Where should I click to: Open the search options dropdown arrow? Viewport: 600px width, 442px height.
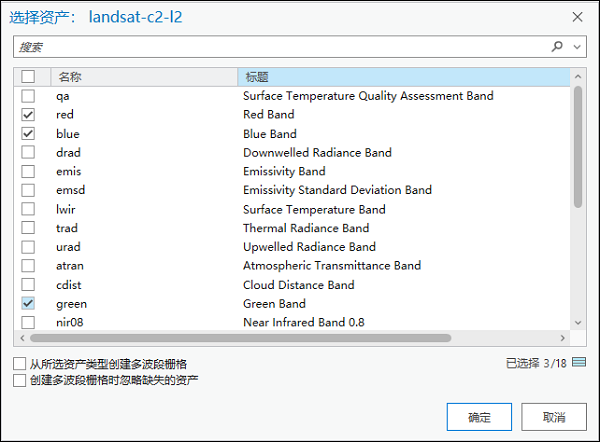[577, 46]
